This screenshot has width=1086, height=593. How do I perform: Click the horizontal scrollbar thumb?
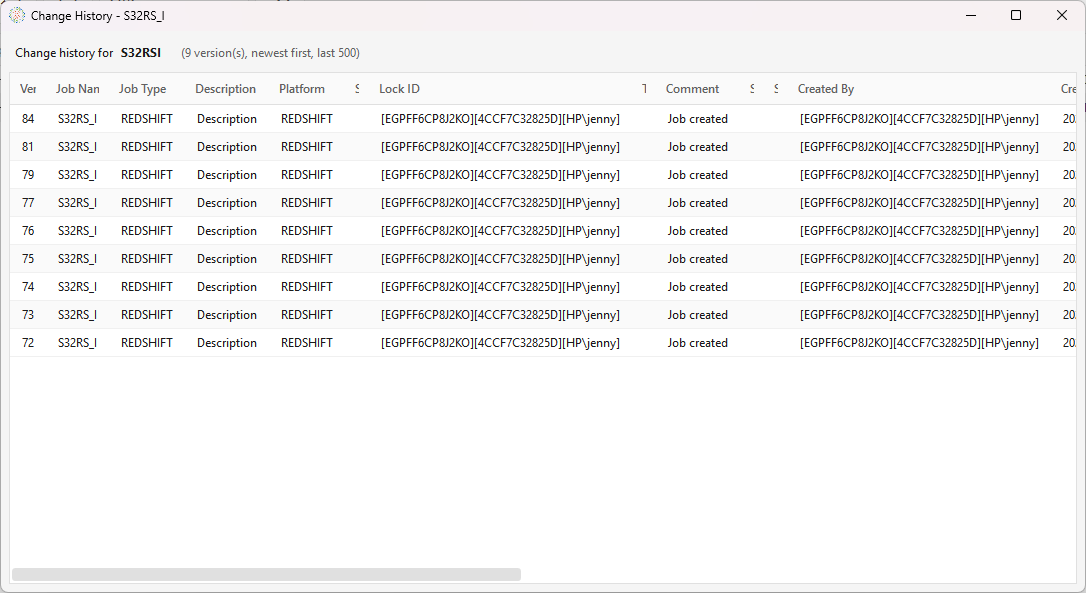pyautogui.click(x=266, y=574)
